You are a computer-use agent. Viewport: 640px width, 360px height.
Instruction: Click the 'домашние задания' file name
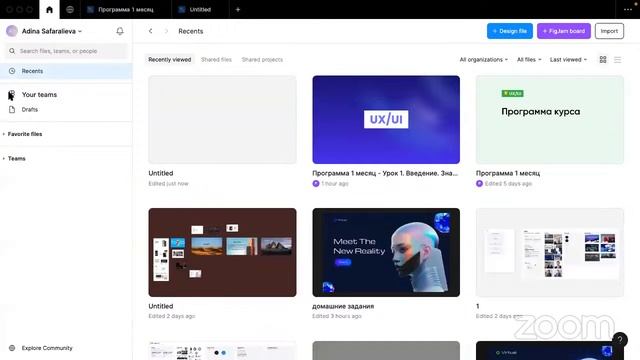(x=343, y=306)
